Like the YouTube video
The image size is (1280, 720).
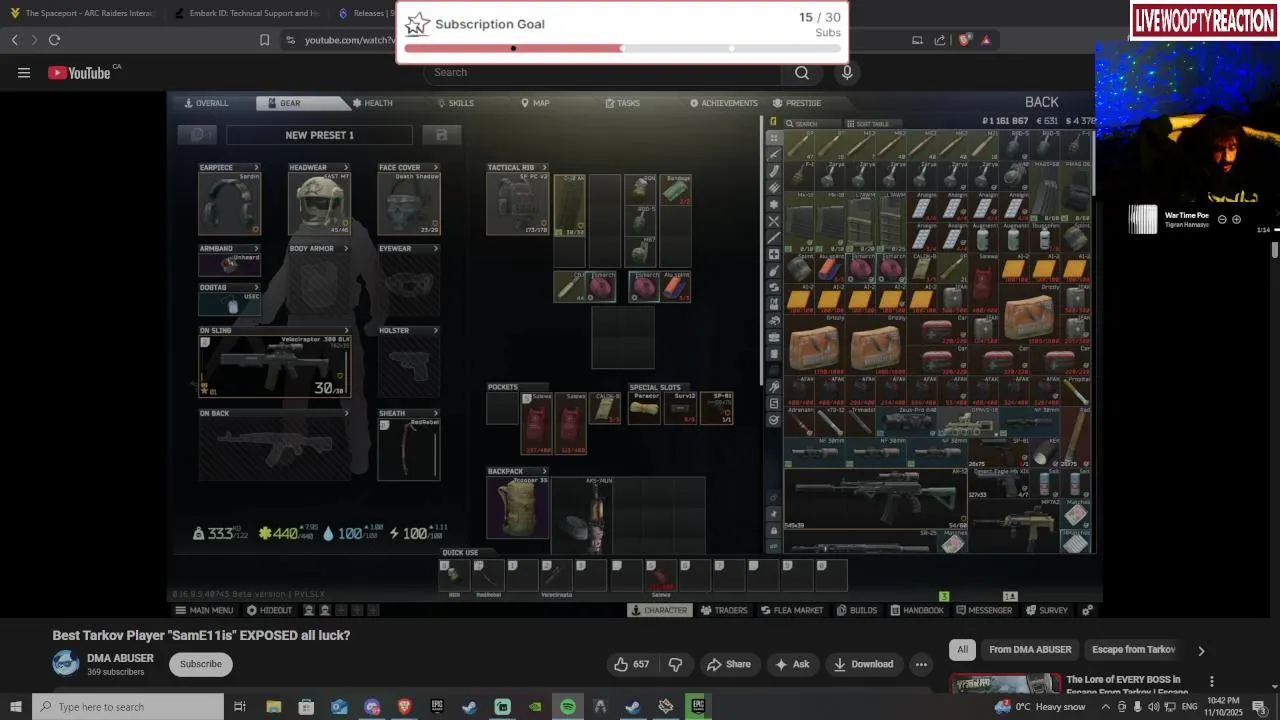click(632, 664)
